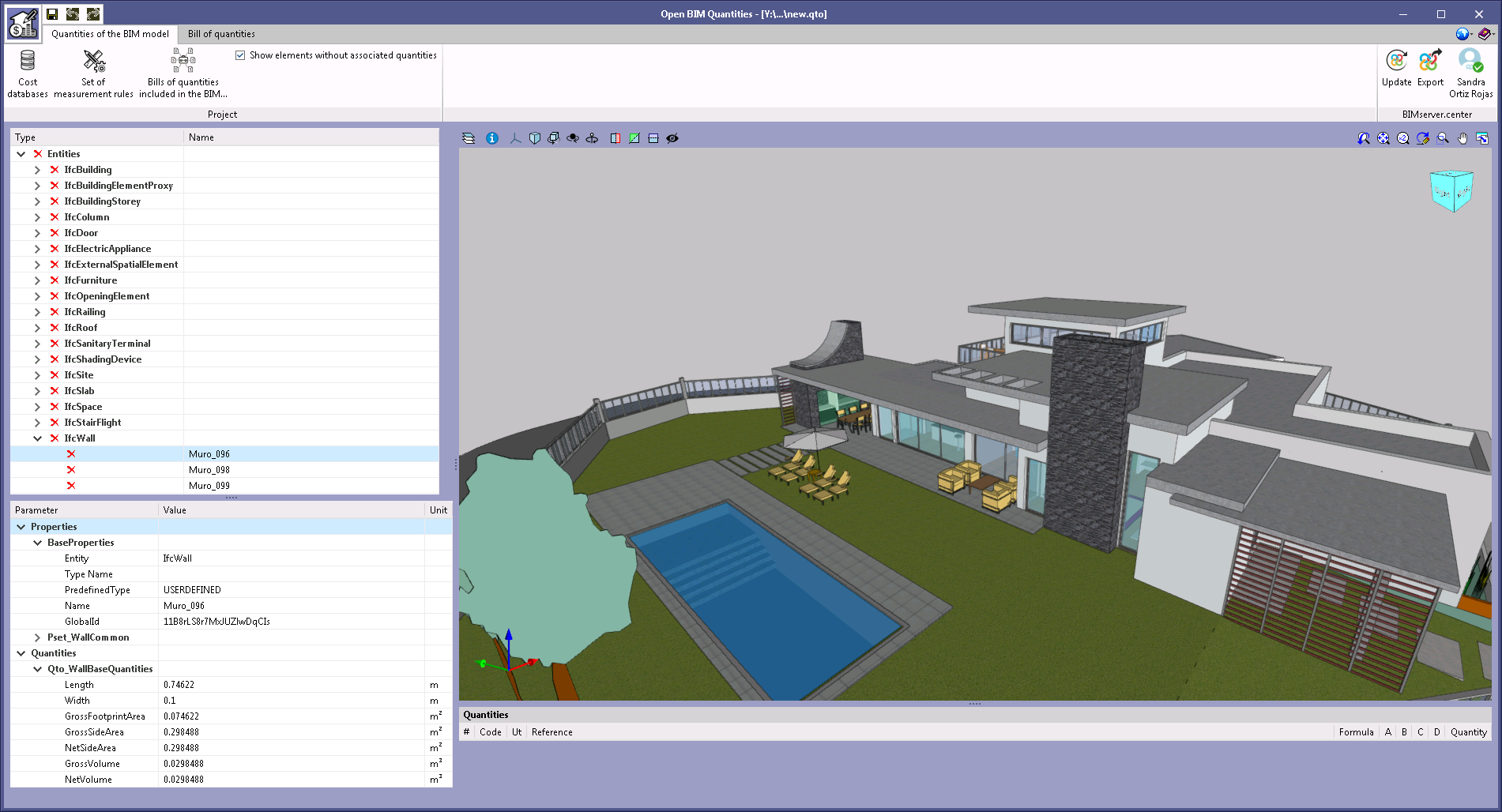The height and width of the screenshot is (812, 1502).
Task: Collapse the IfcWall tree node
Action: tap(37, 438)
